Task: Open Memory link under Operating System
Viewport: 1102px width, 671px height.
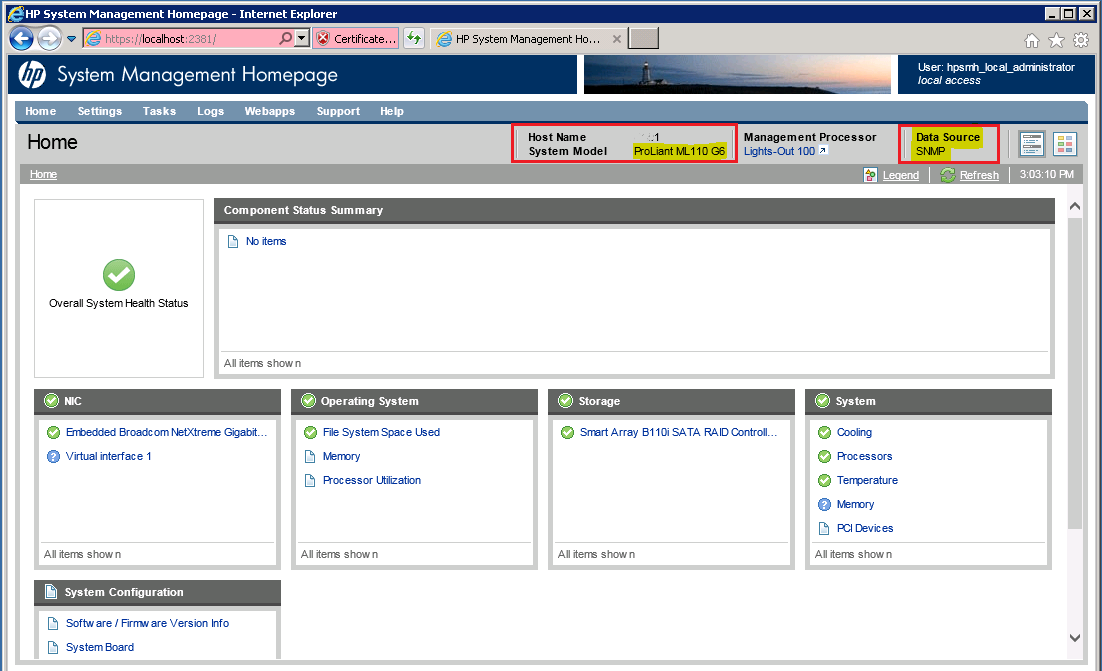Action: (342, 456)
